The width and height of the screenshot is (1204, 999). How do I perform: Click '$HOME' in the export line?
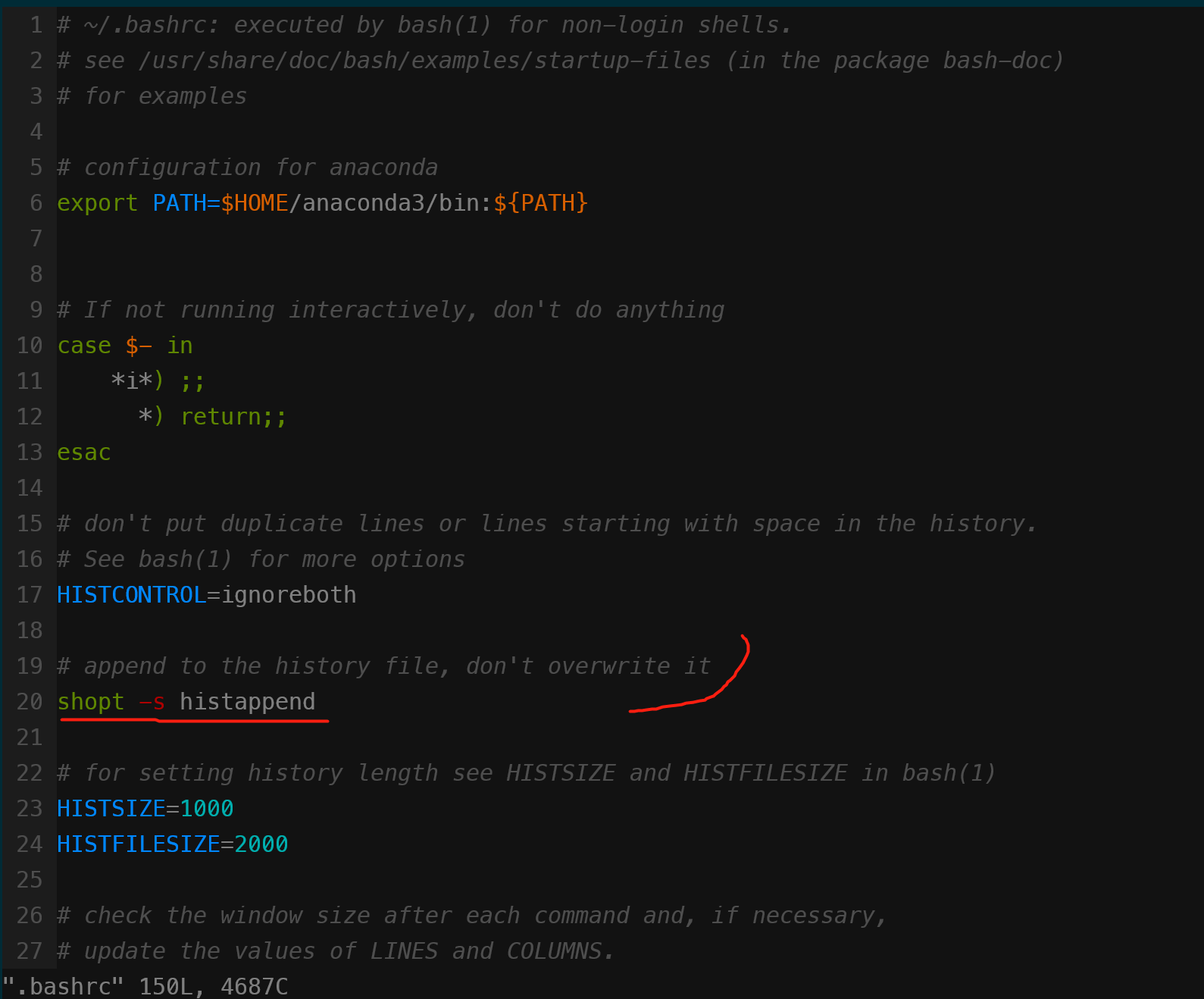coord(255,203)
